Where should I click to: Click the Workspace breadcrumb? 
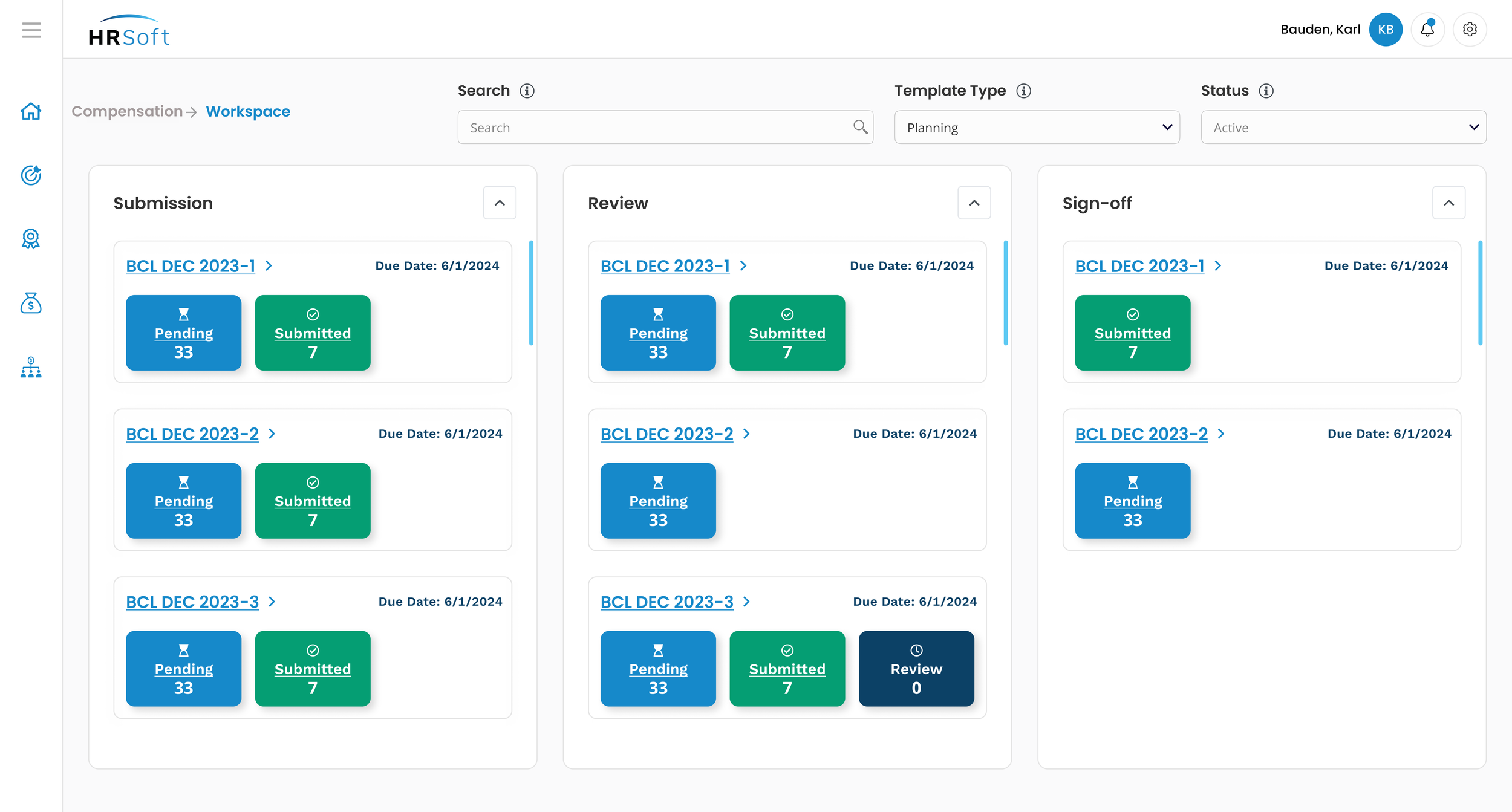pos(248,112)
